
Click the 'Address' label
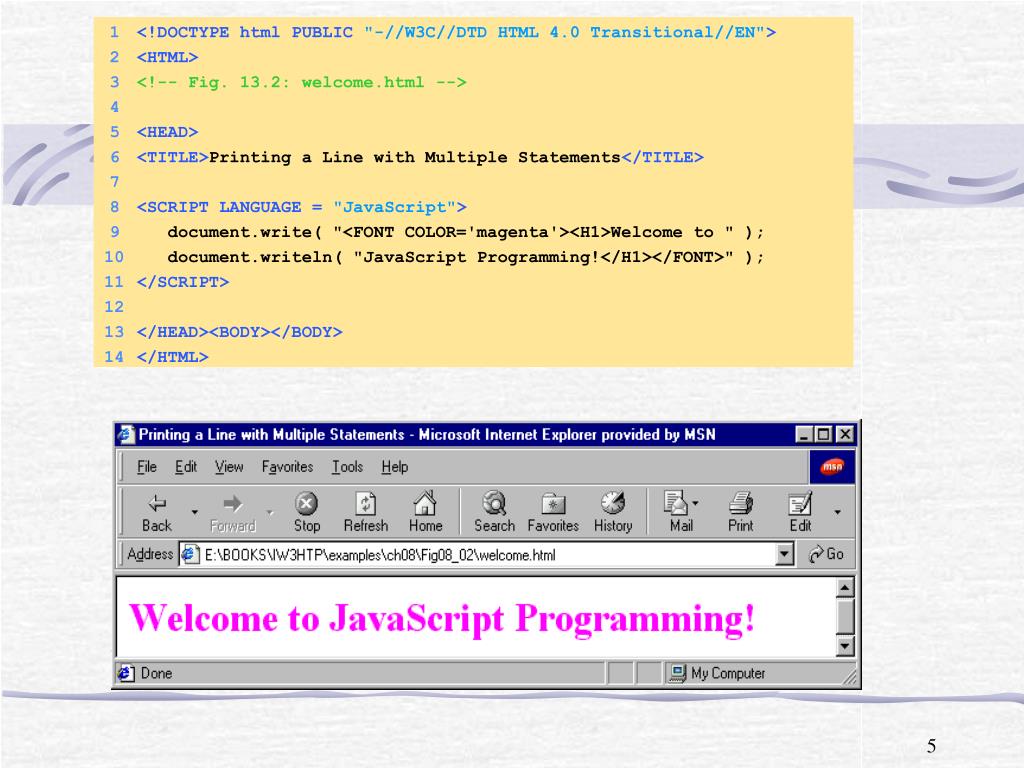pyautogui.click(x=150, y=554)
